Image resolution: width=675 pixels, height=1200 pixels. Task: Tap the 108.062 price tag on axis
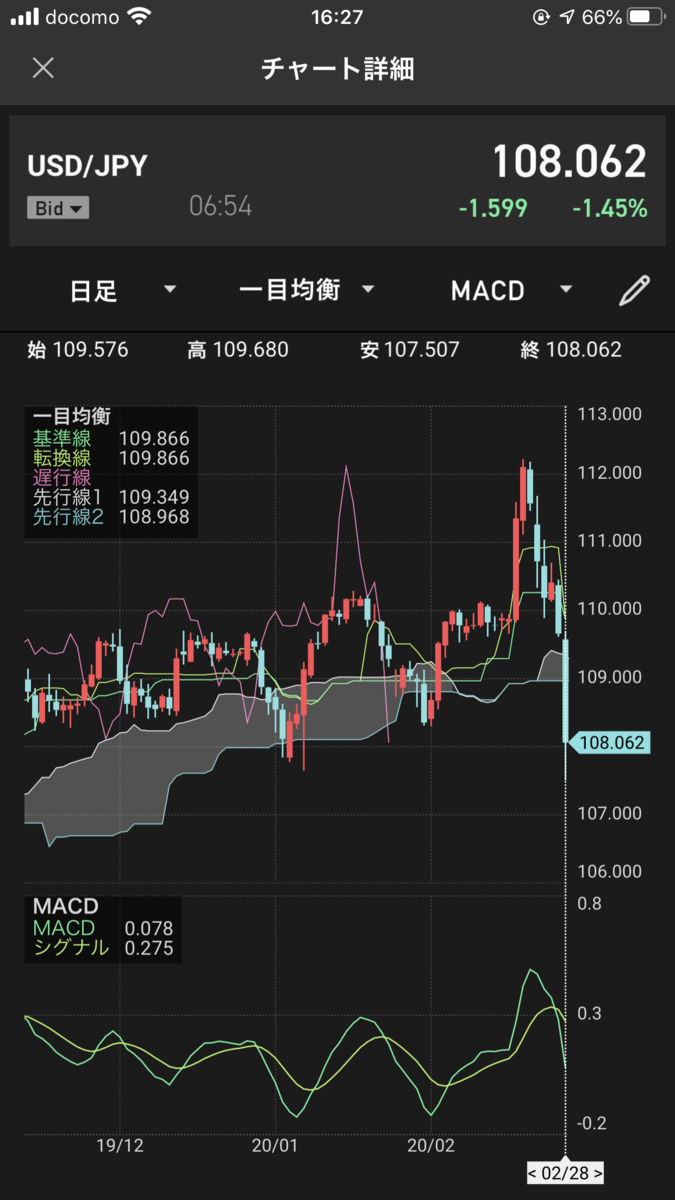(x=609, y=743)
